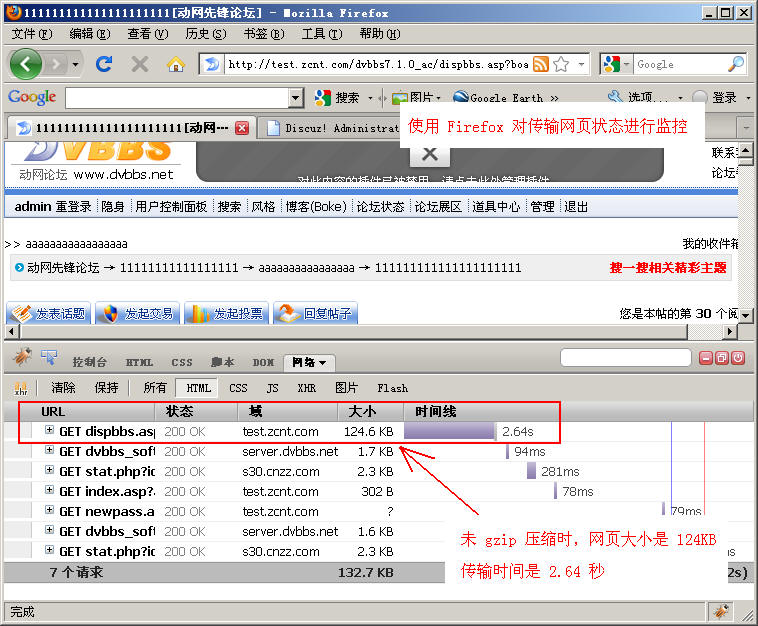Viewport: 758px width, 626px height.
Task: Click the magnifier search icon
Action: (x=736, y=64)
